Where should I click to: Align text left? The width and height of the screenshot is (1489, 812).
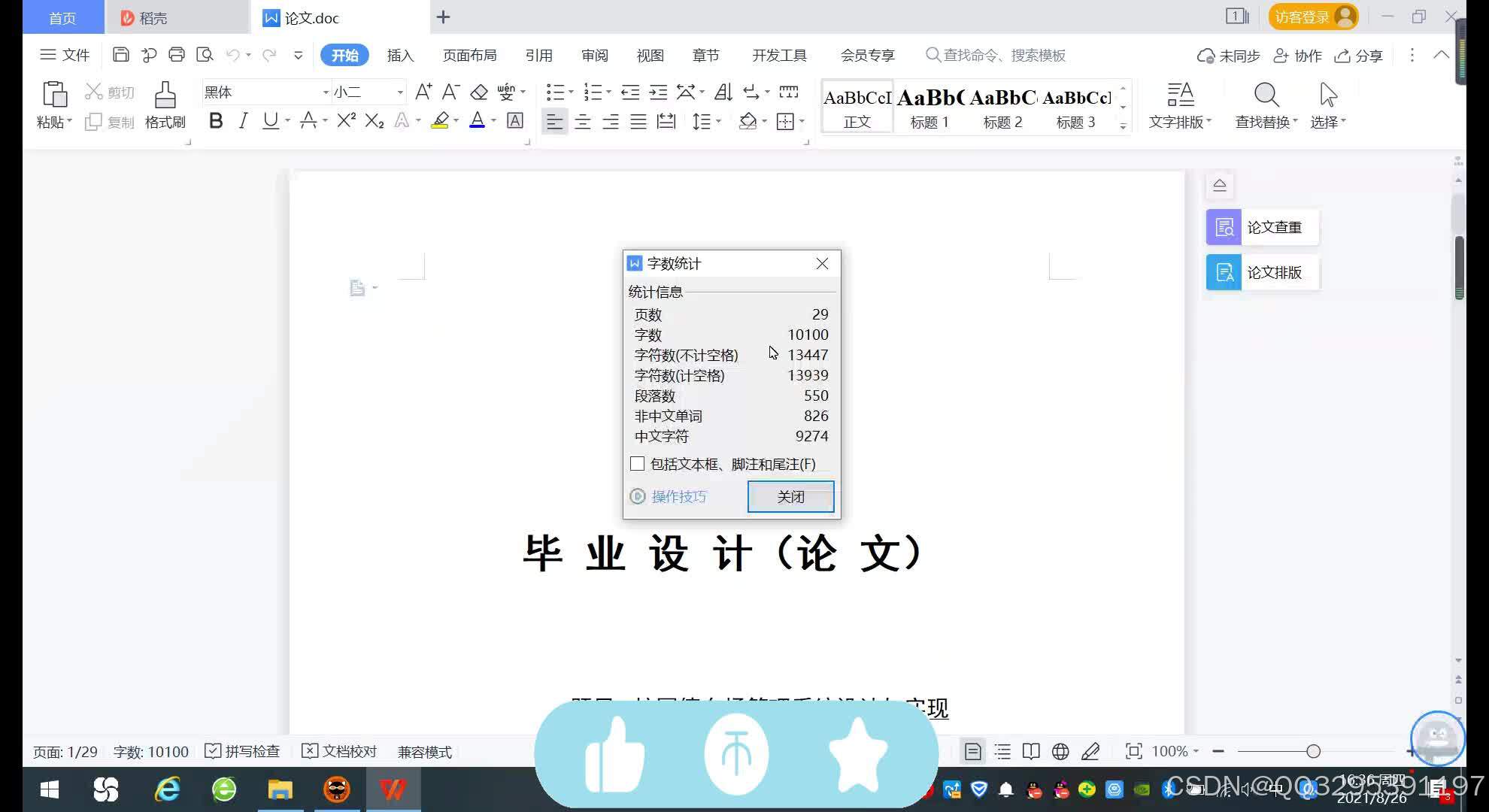[x=554, y=121]
